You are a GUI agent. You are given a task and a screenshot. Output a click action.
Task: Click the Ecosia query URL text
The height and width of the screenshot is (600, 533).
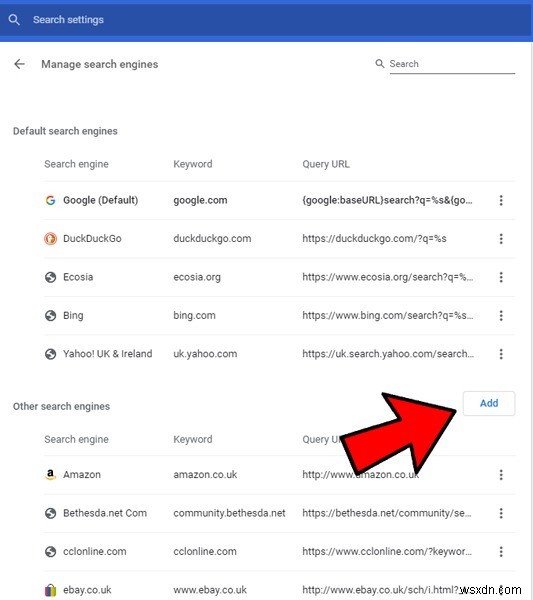tap(388, 277)
